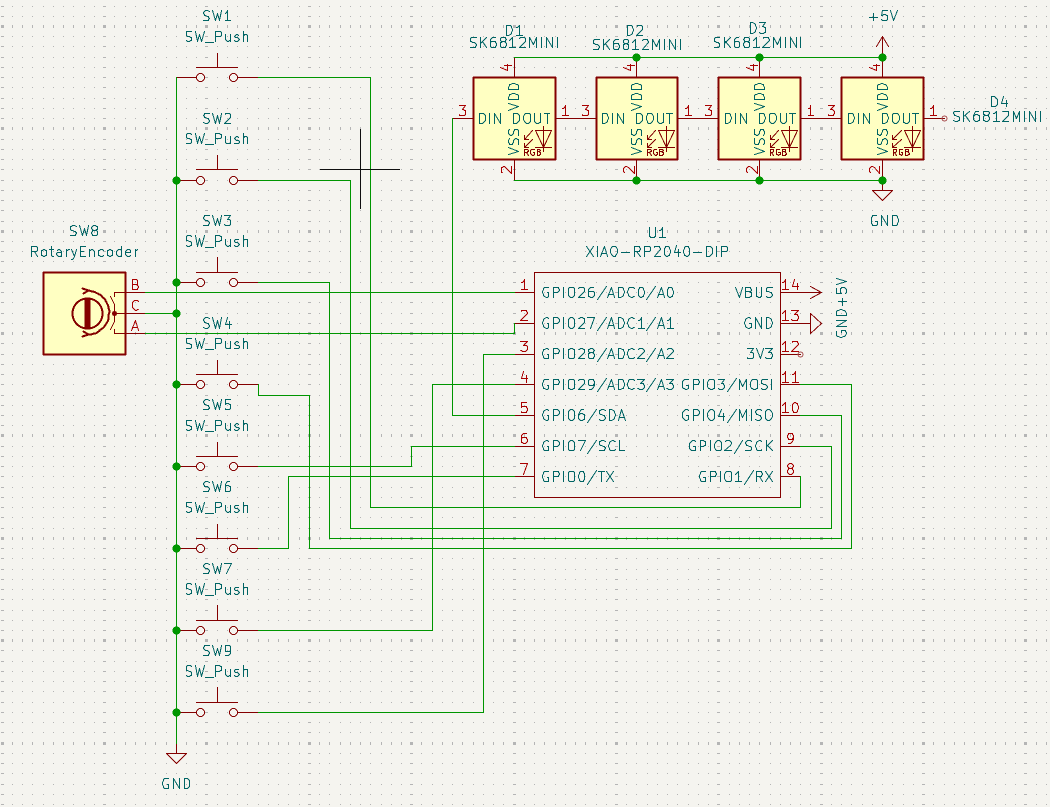Image resolution: width=1050 pixels, height=807 pixels.
Task: Click the SW9 reference label
Action: pos(217,651)
